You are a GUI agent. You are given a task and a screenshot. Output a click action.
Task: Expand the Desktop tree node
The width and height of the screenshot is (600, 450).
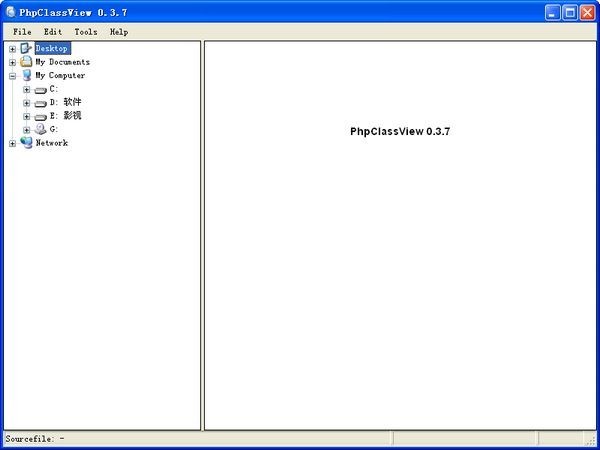pos(13,49)
